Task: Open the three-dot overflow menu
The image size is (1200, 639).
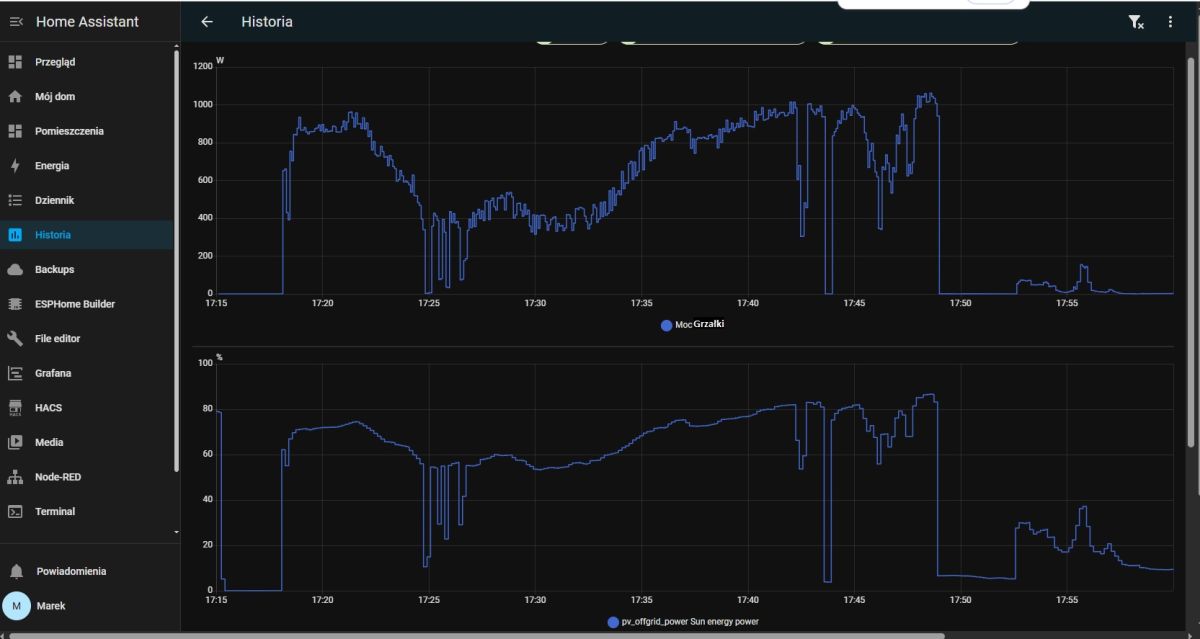Action: [x=1170, y=22]
